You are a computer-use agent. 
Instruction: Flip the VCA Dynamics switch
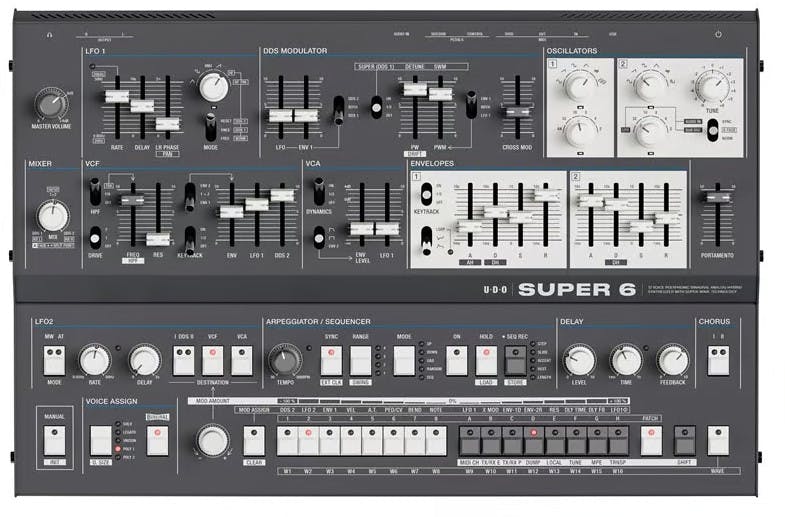[319, 192]
